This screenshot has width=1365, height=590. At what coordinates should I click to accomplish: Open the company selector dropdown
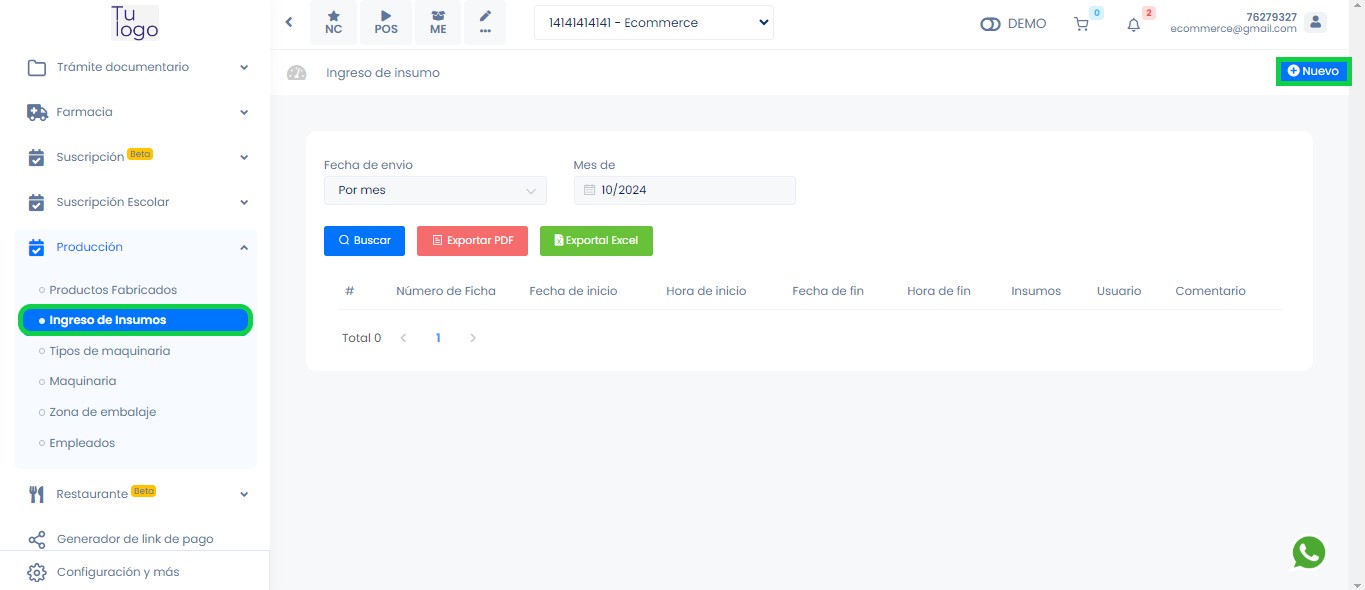point(654,23)
